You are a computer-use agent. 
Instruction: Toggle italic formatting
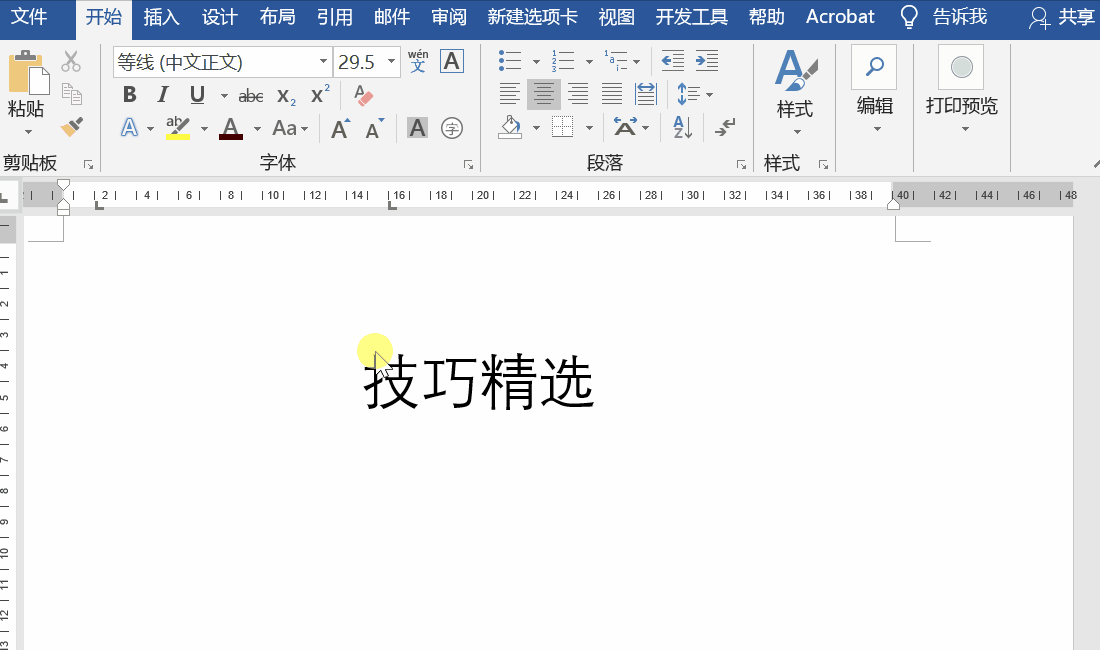coord(162,94)
